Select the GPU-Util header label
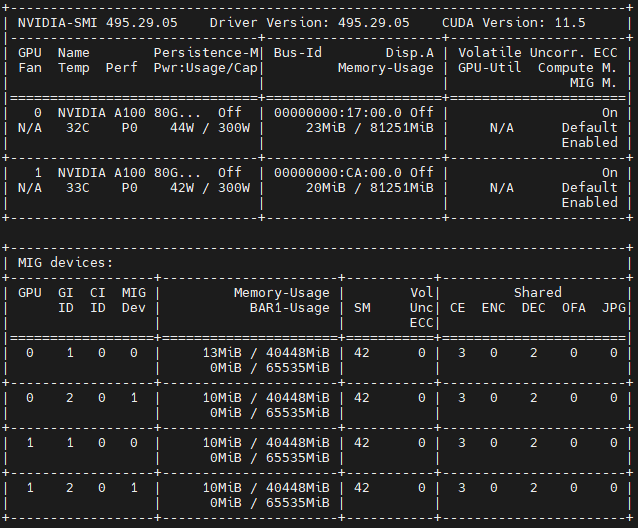Screen dimensions: 638x528 pos(490,68)
